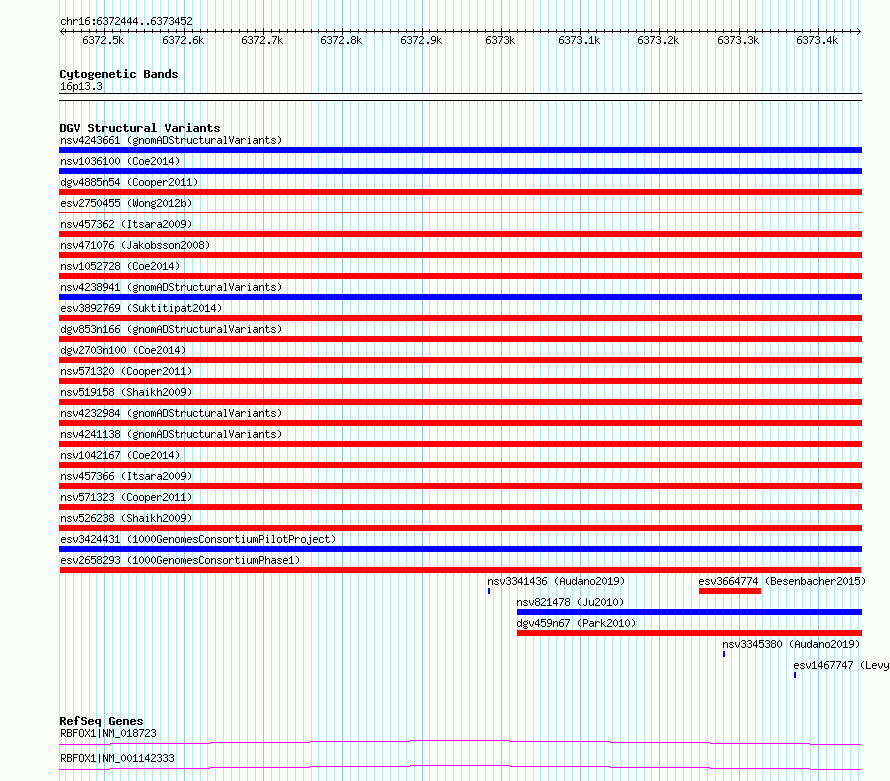
Task: Open the esv3424431 1000GenomesConsortiumPilotProject label
Action: [198, 539]
